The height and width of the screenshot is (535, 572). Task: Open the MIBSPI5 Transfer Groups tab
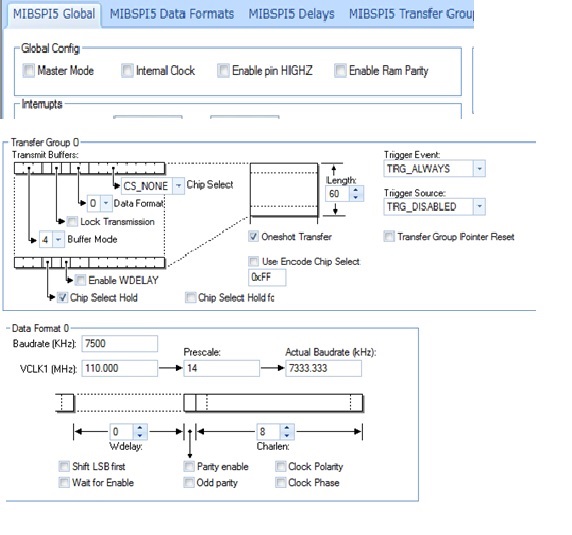(x=411, y=15)
